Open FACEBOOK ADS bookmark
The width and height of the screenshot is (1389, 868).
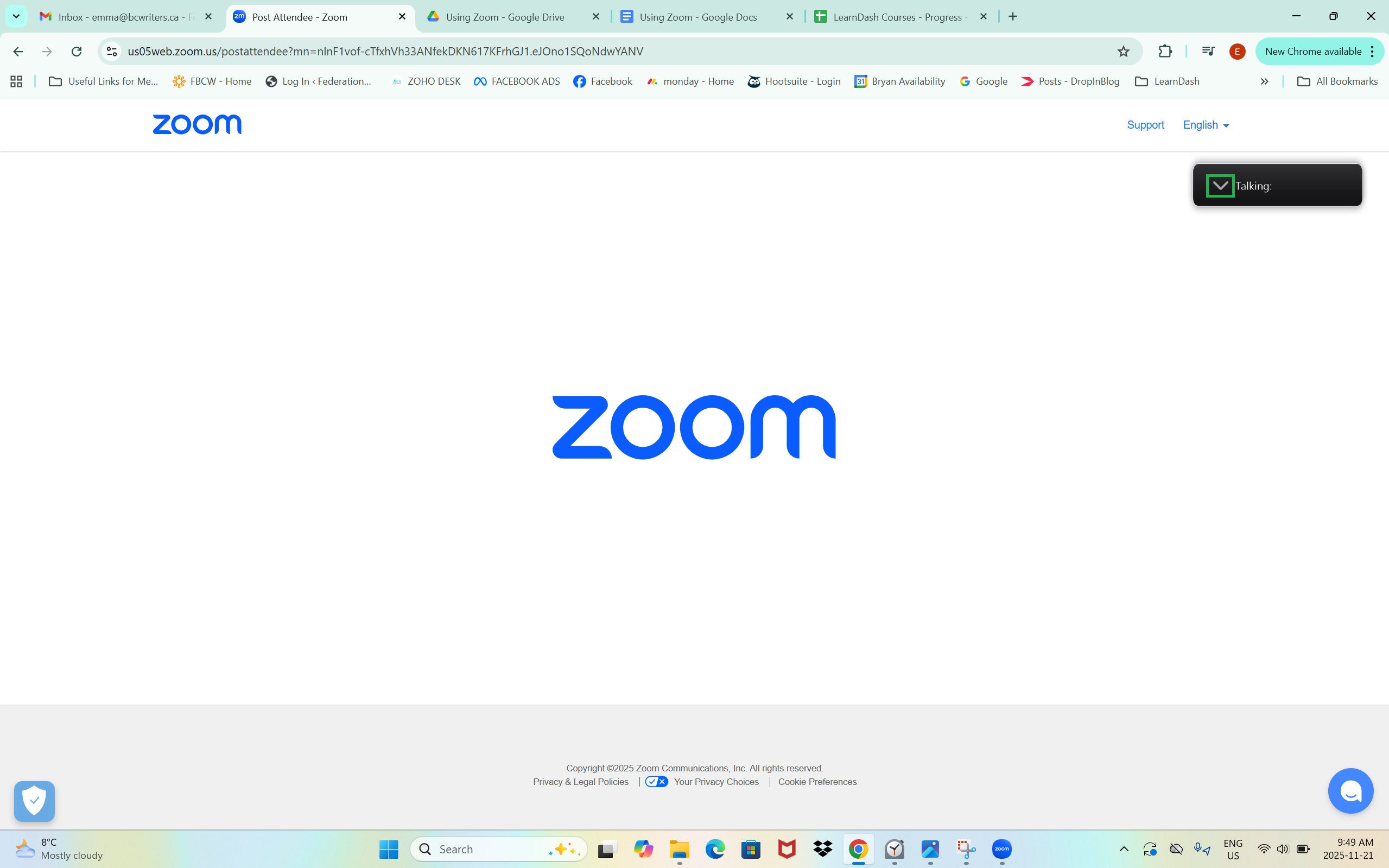[x=517, y=81]
